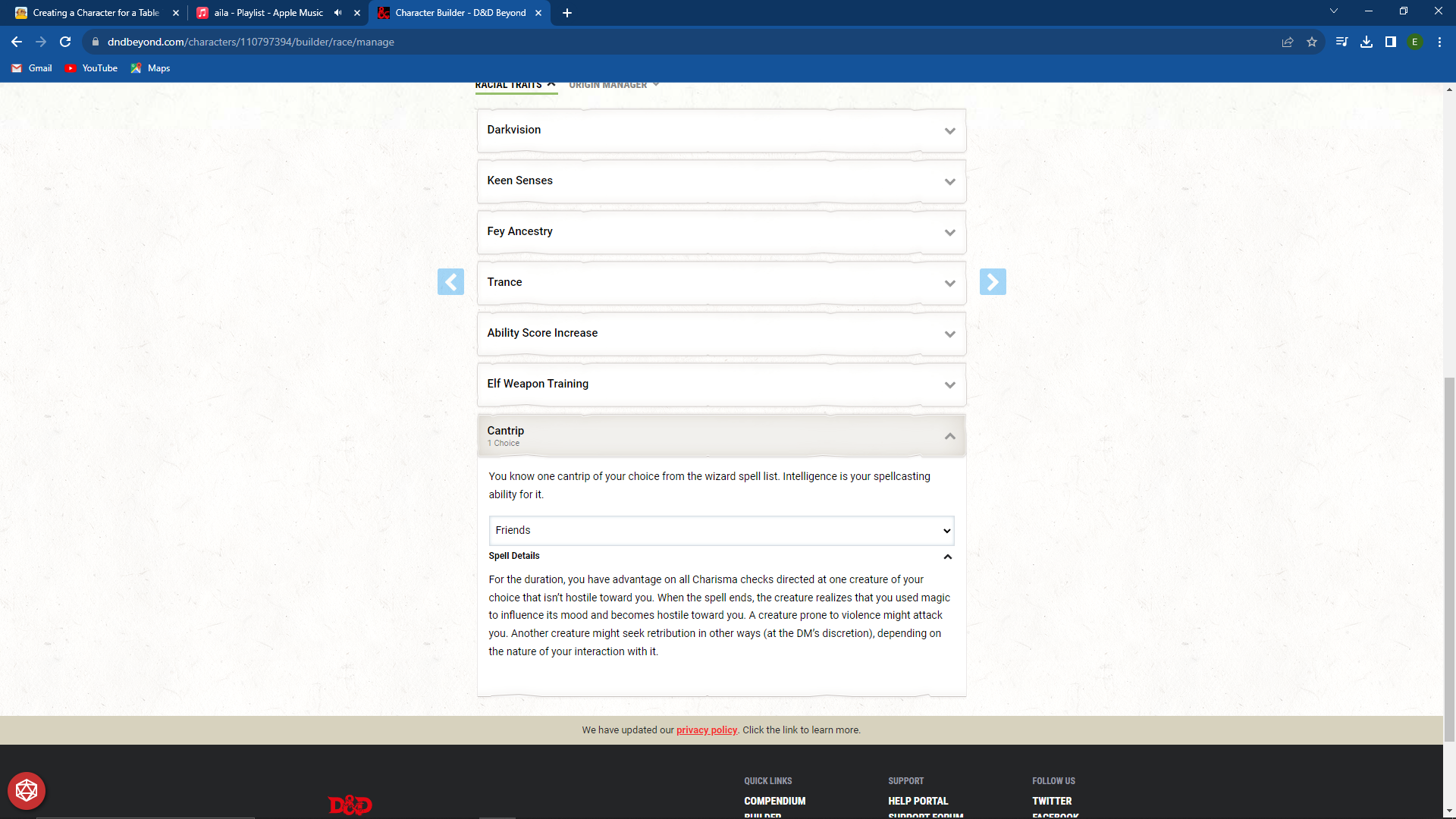Collapse the Cantrip section chevron

point(949,436)
